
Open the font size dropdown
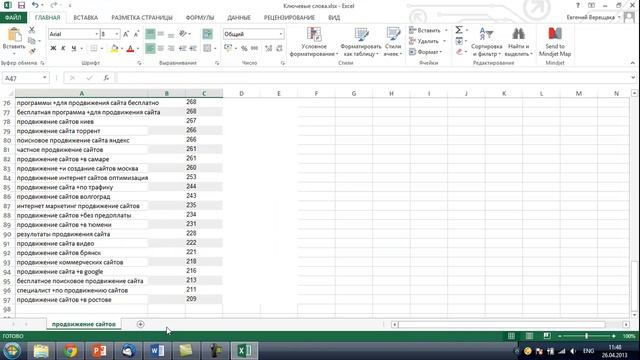[x=117, y=34]
